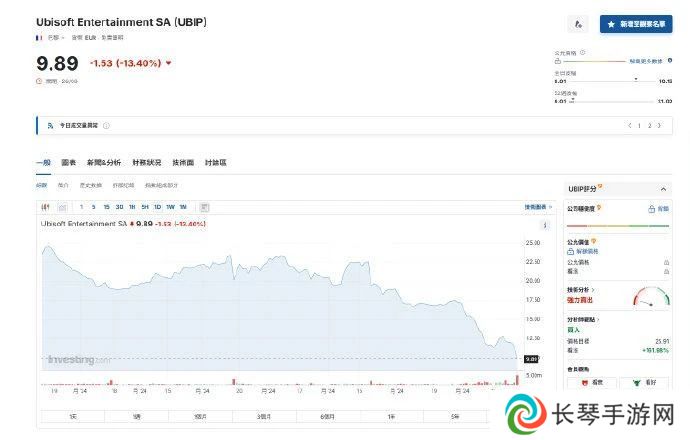This screenshot has height=440, width=690.
Task: Select the 3 months range button below chart
Action: click(x=264, y=416)
